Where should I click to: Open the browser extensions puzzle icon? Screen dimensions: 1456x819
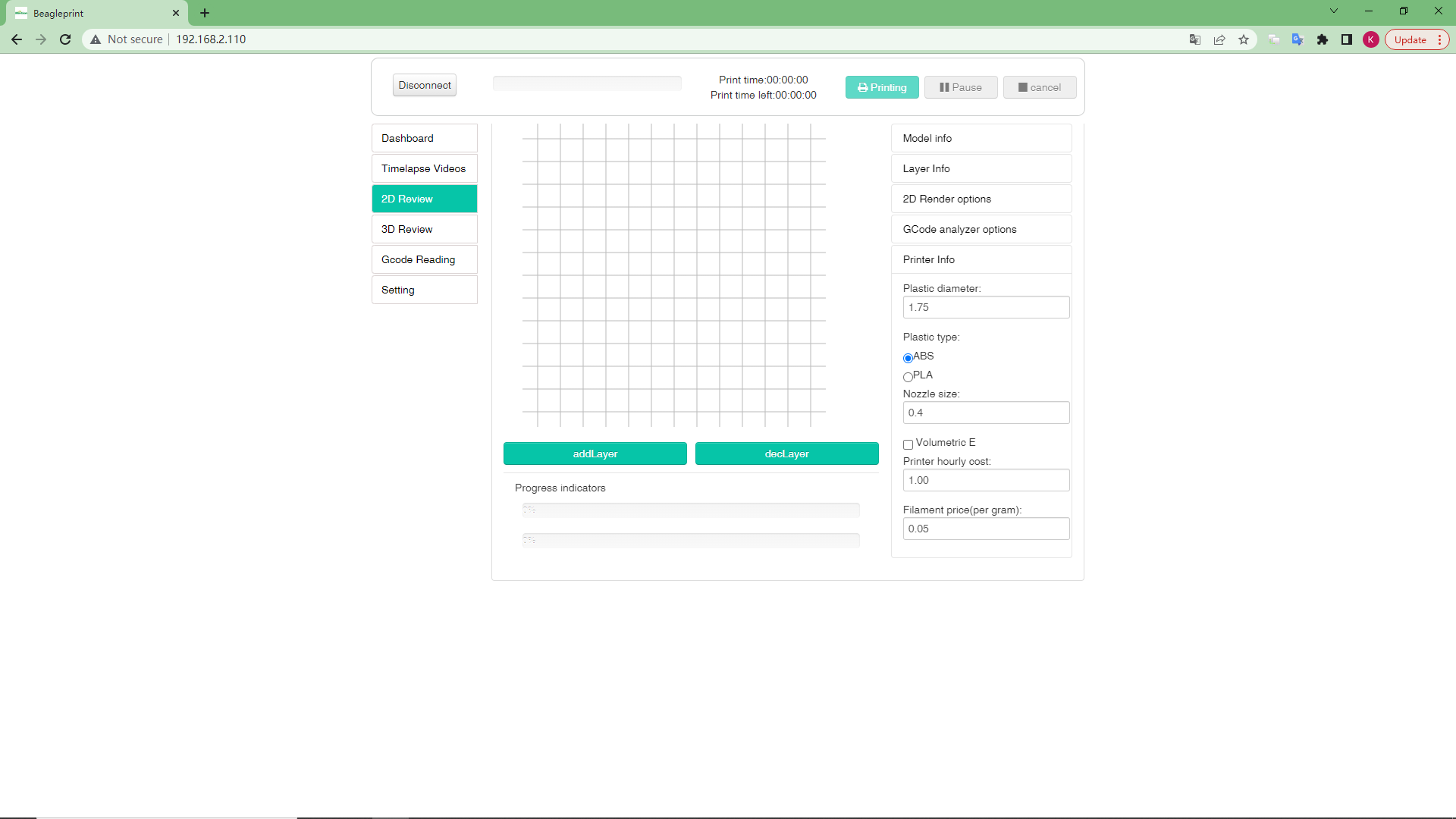(1323, 39)
